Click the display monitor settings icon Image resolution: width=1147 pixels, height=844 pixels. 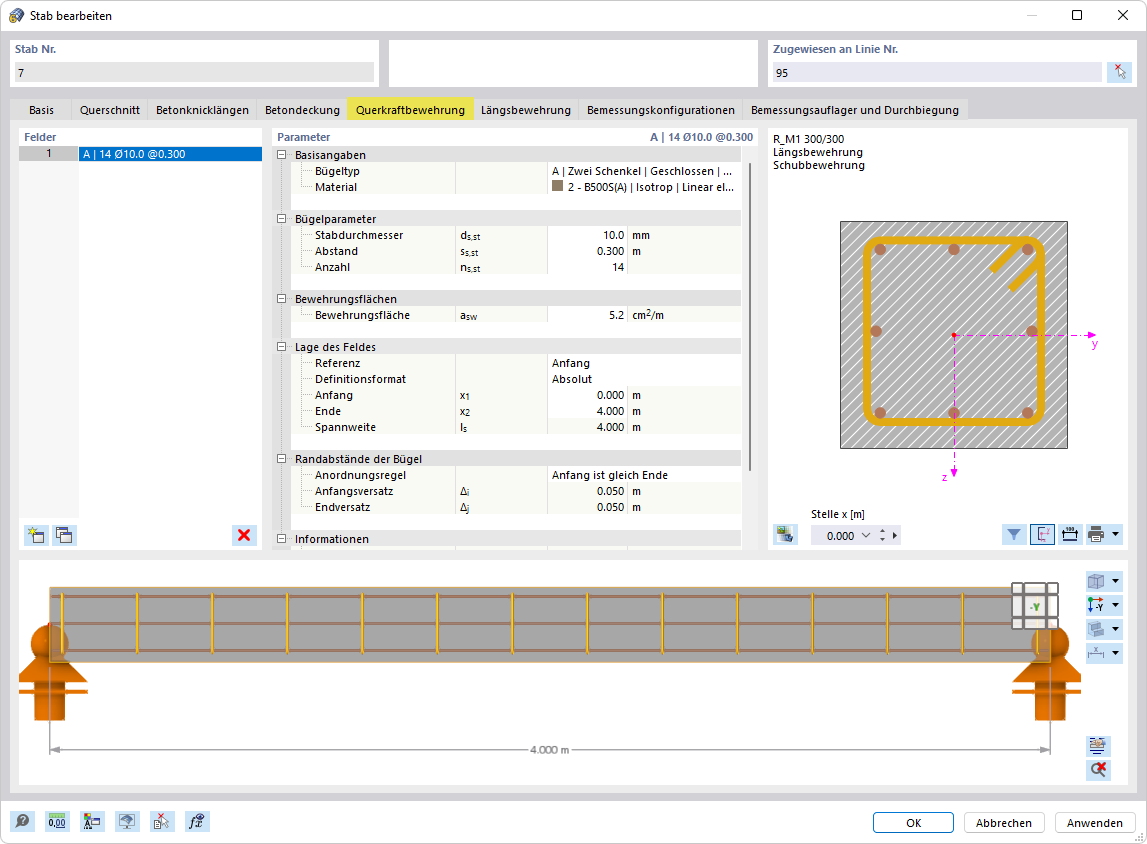[127, 821]
